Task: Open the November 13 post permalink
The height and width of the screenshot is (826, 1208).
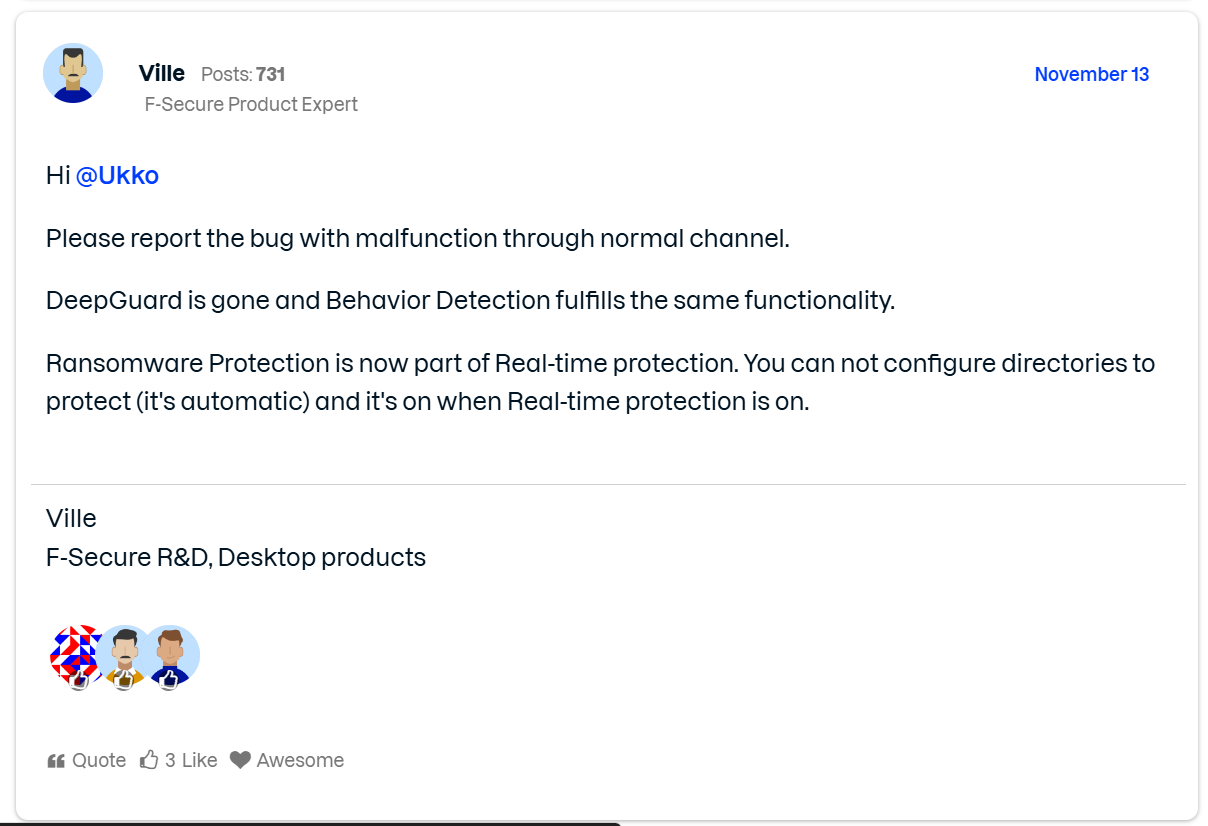Action: [1091, 74]
